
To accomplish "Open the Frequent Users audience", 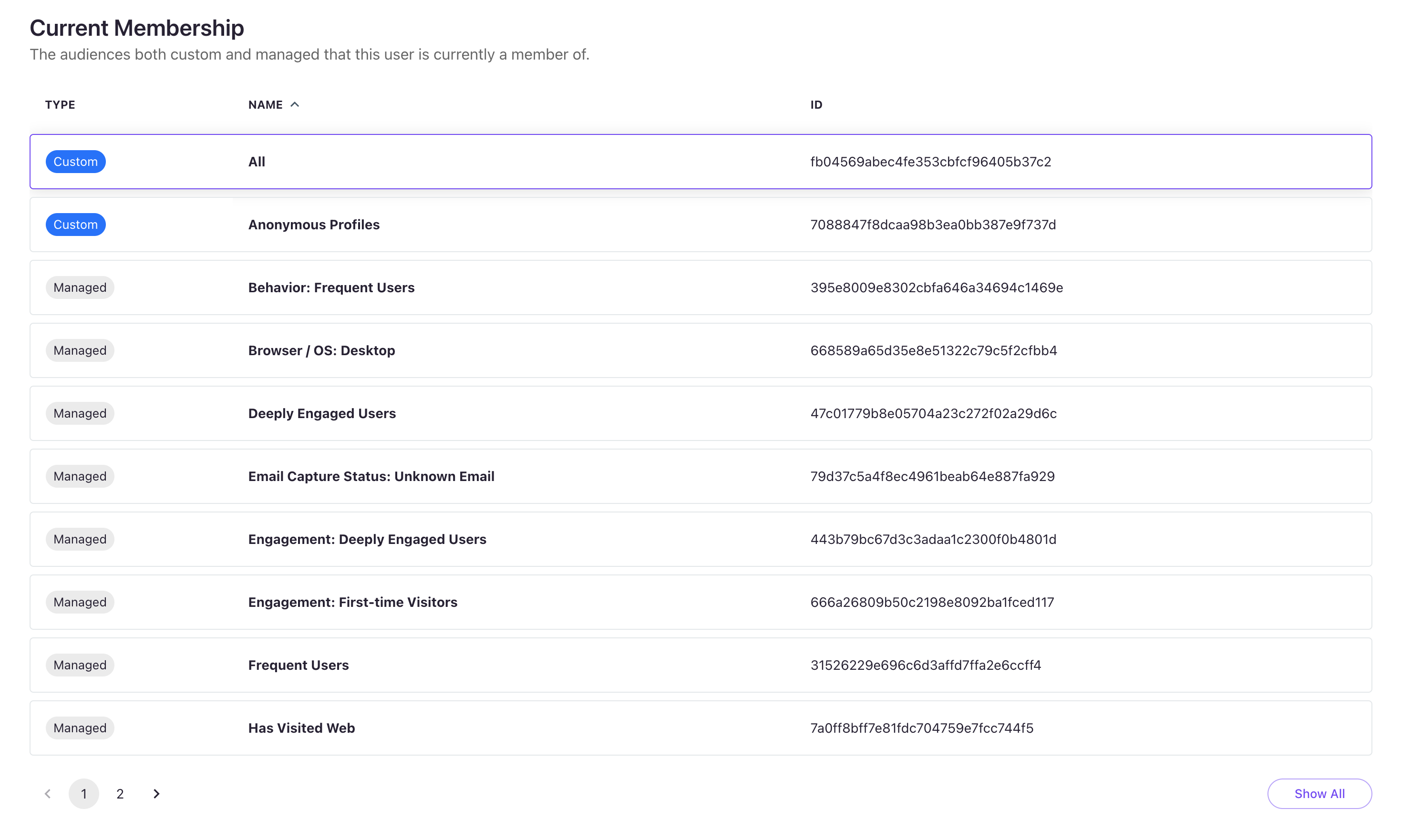I will 299,665.
